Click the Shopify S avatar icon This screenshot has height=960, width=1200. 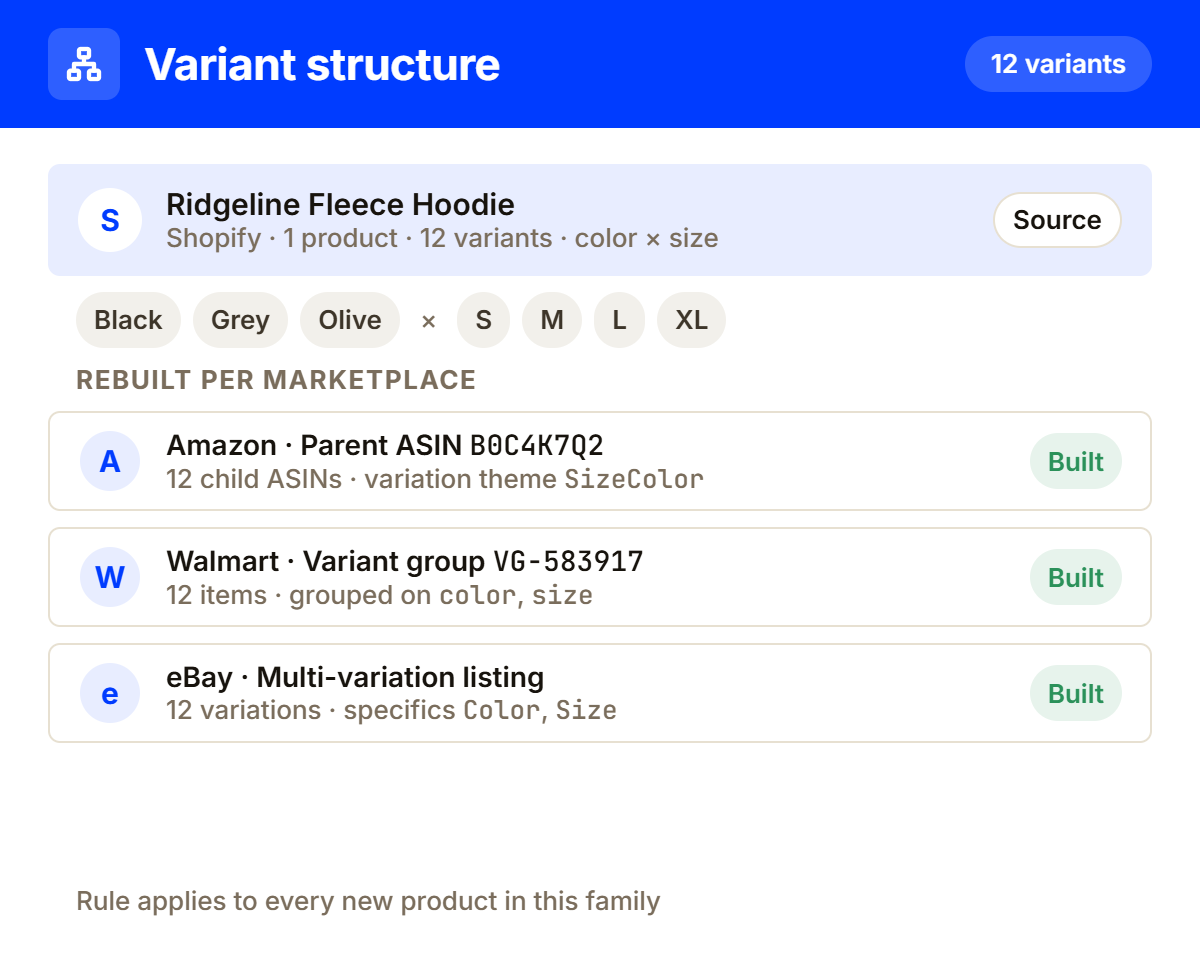110,220
